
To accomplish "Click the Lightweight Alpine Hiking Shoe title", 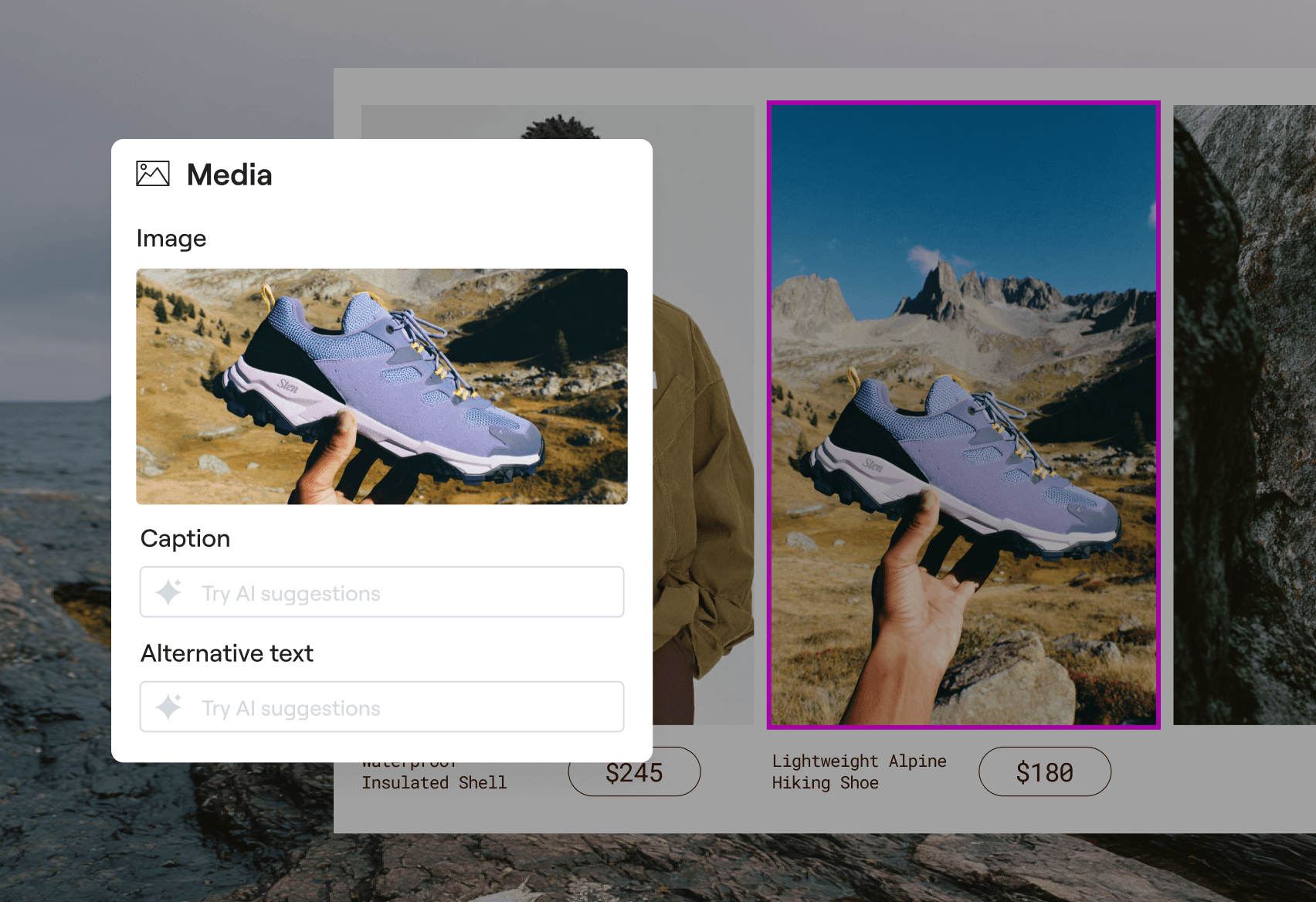I will 858,771.
